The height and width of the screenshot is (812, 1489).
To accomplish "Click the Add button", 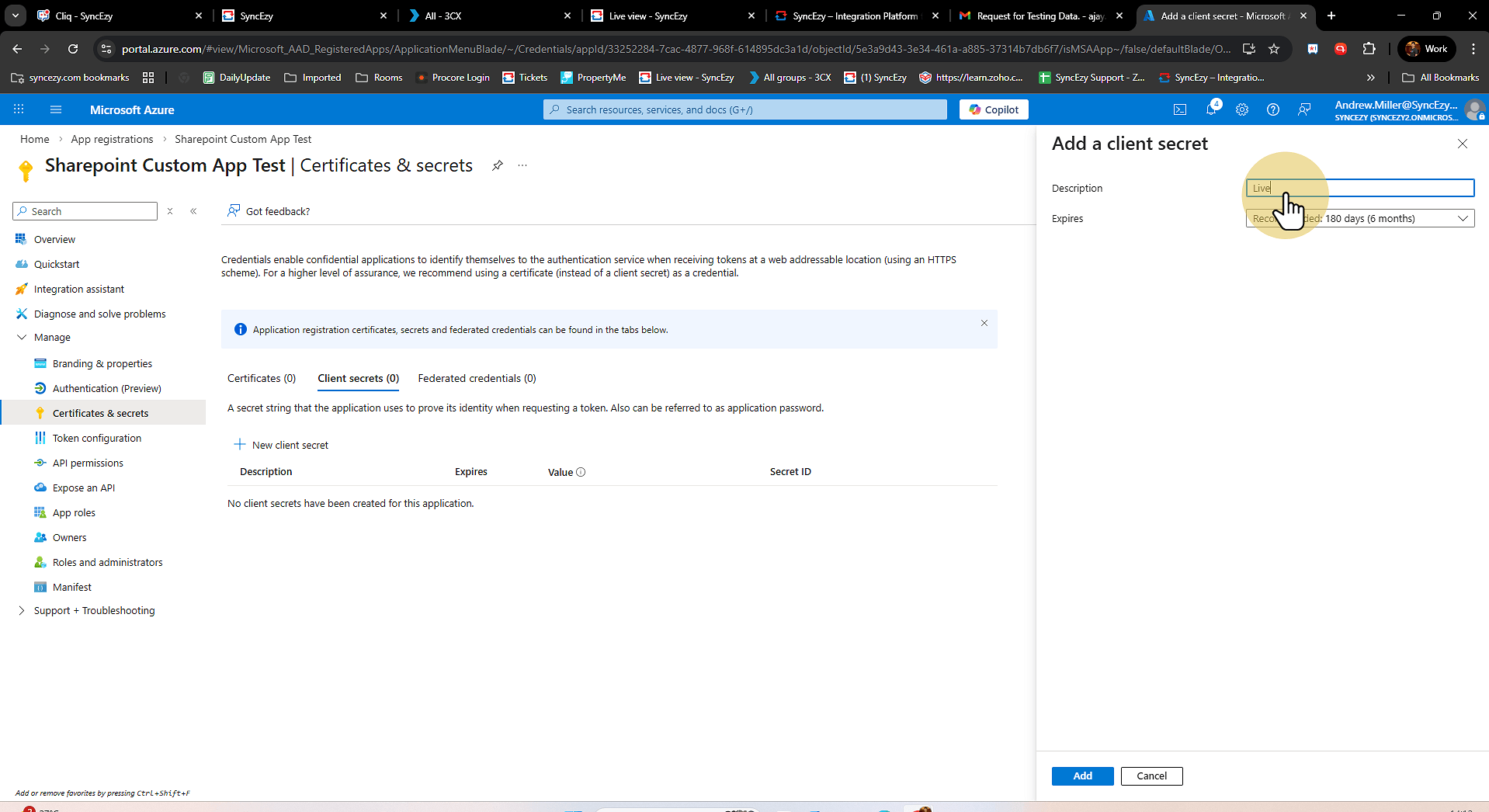I will pos(1082,776).
